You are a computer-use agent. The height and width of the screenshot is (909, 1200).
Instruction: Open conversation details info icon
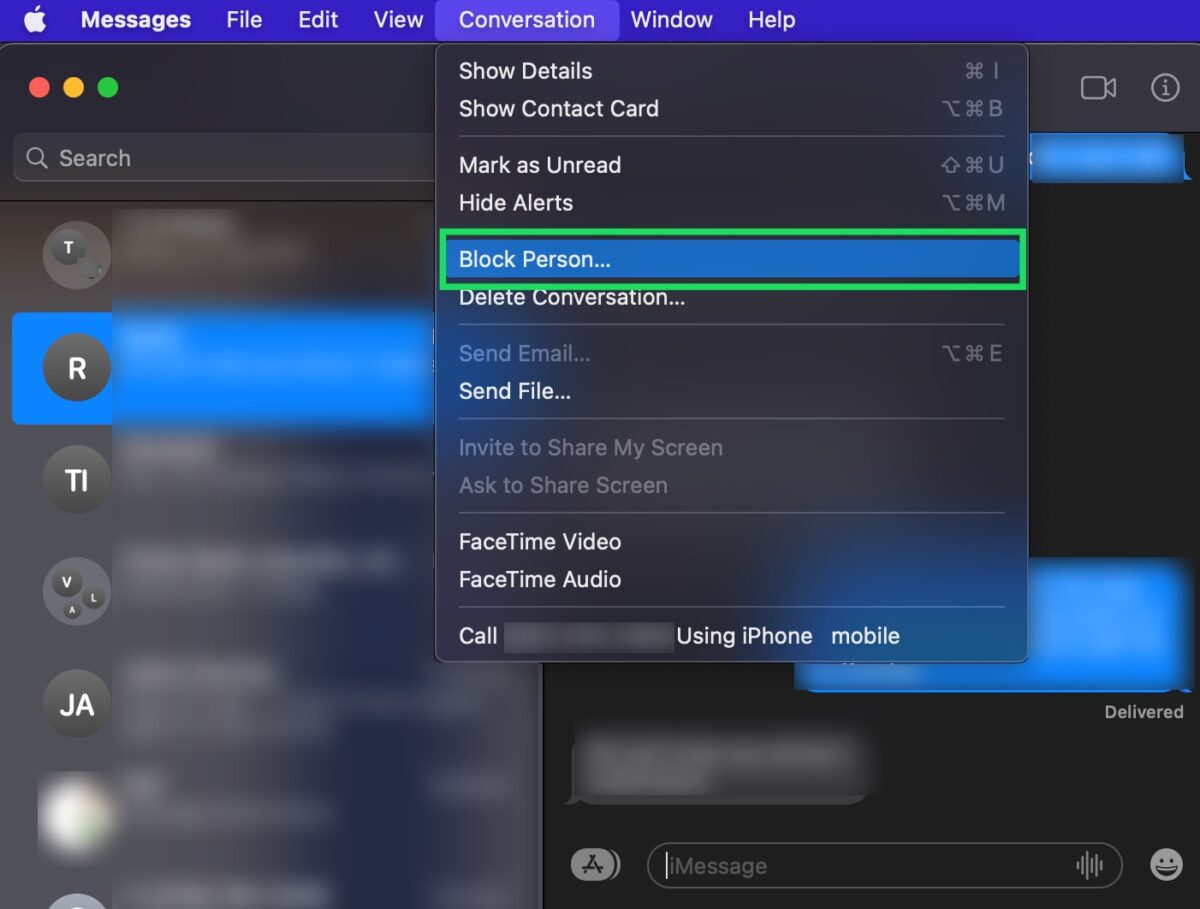[x=1165, y=88]
